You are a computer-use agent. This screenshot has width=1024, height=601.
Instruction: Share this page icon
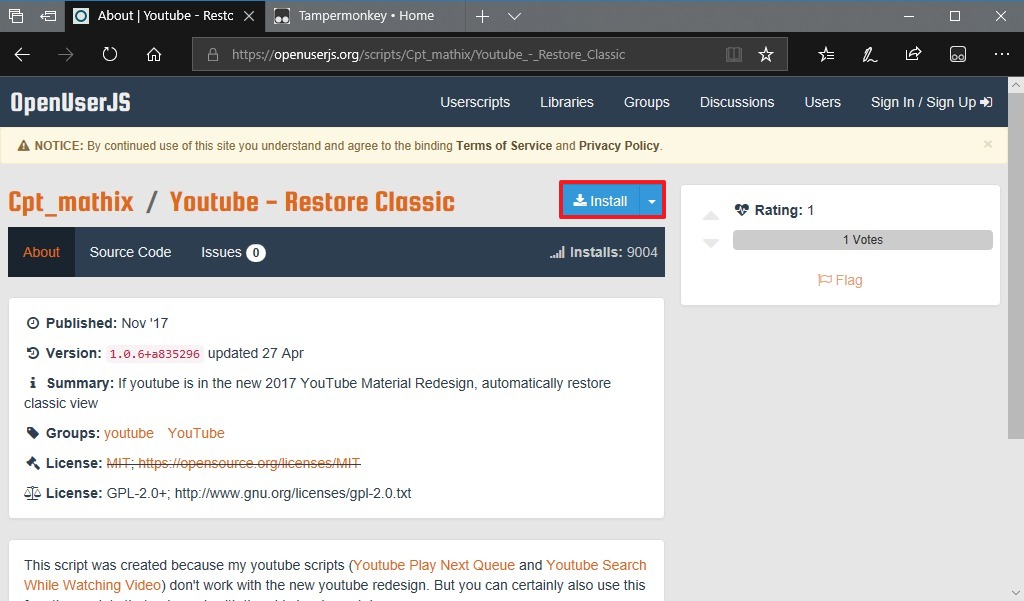click(913, 55)
